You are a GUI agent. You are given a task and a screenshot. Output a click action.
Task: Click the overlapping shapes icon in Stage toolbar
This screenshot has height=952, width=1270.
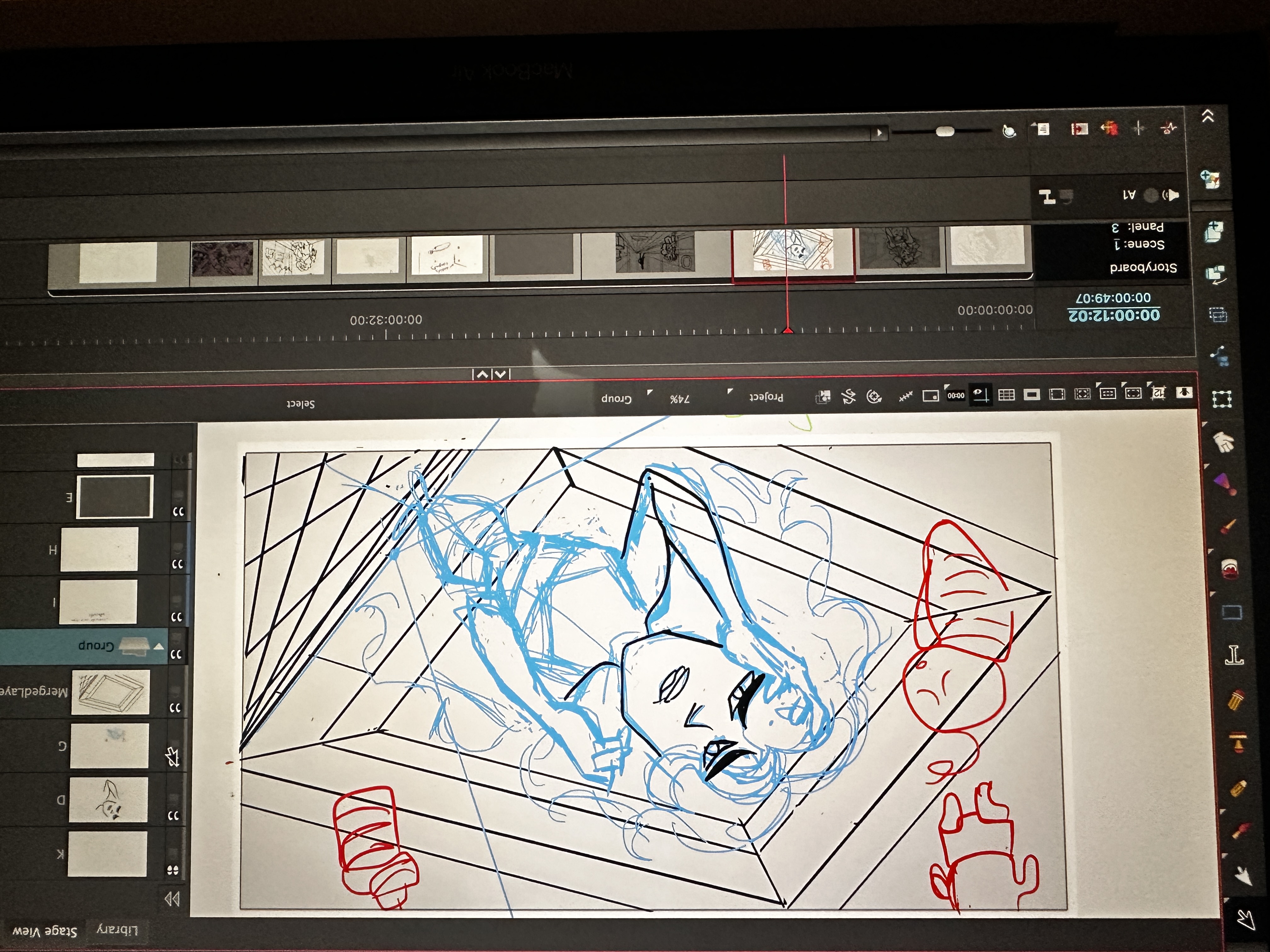823,397
